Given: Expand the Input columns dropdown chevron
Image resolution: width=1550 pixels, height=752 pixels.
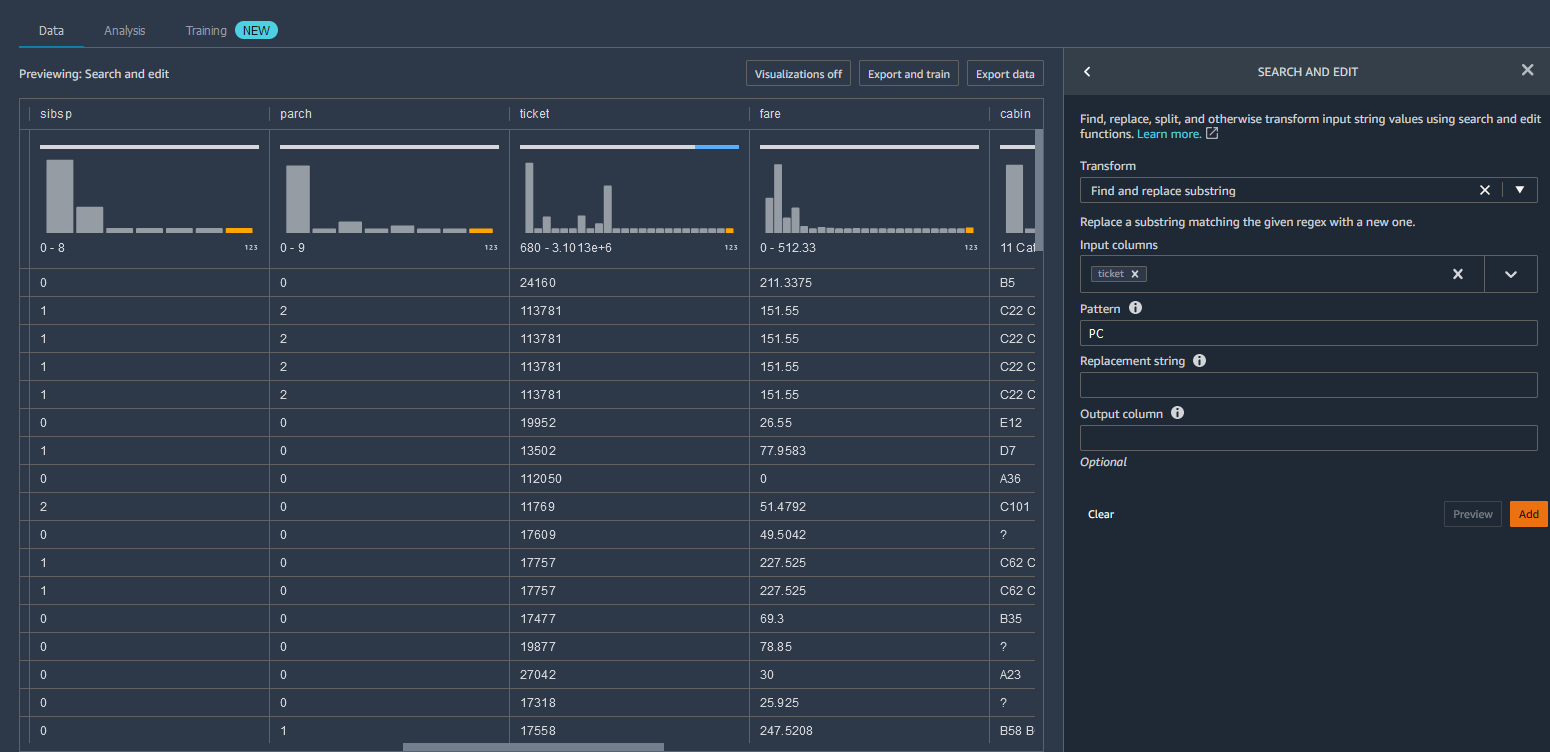Looking at the screenshot, I should point(1511,274).
